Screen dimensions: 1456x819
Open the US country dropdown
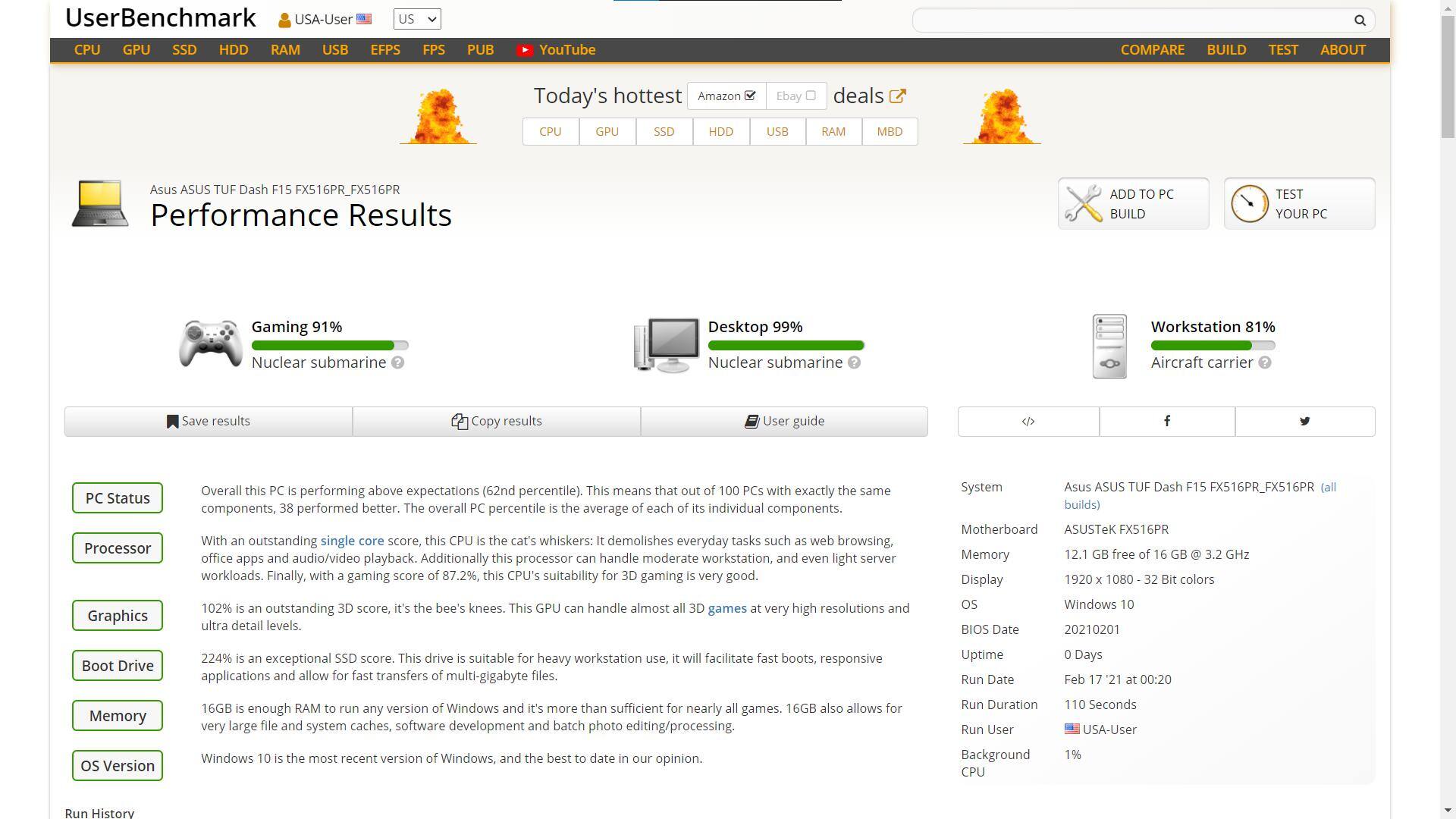(416, 19)
